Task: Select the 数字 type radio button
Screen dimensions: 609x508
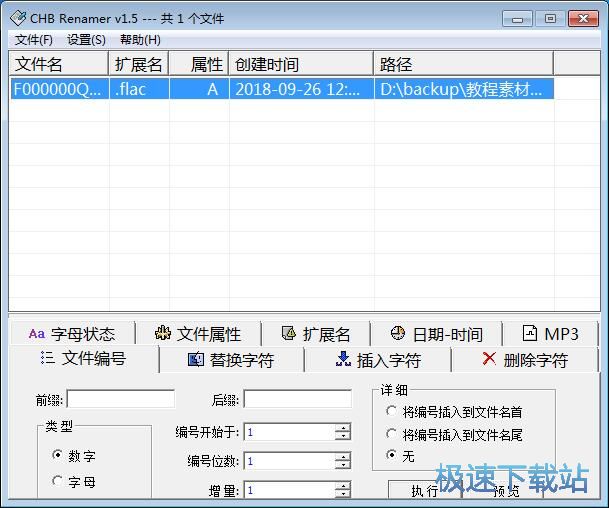Action: tap(57, 454)
